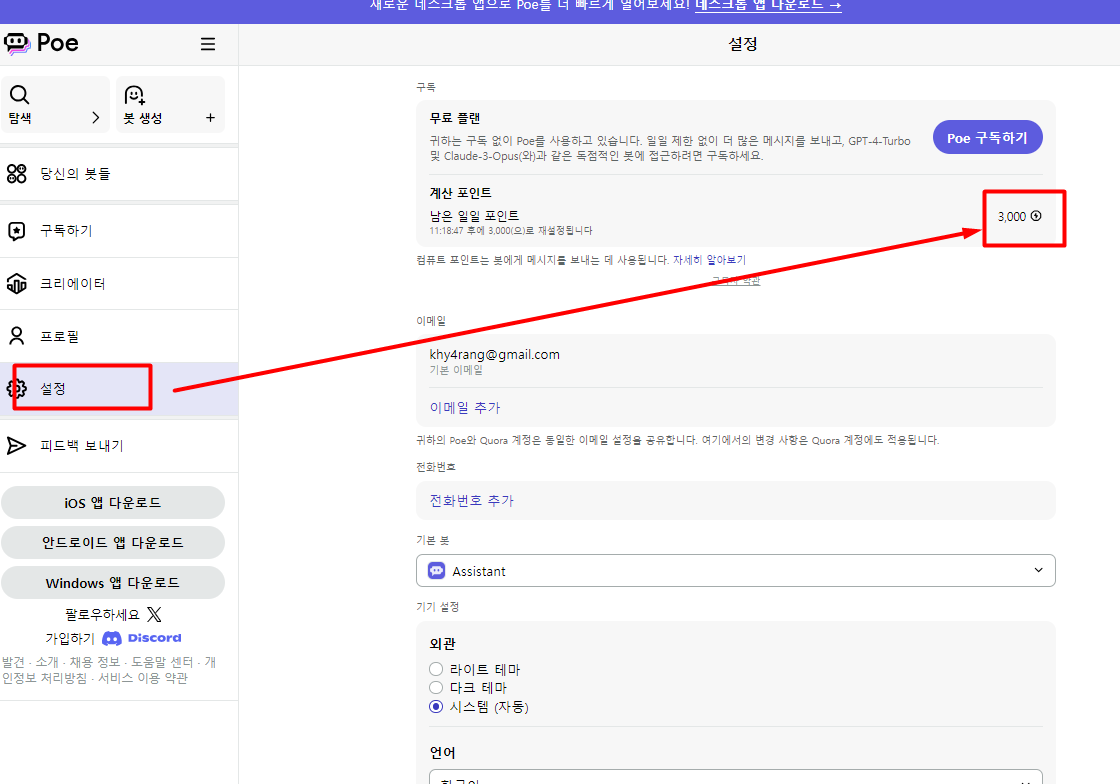
Task: Click the person icon for 프로필
Action: pos(16,336)
